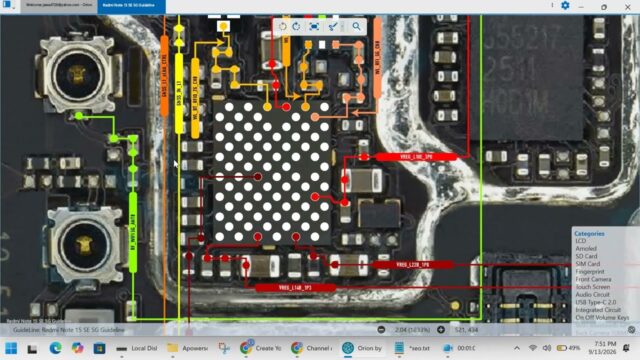Open Microsoft Store from taskbar

99,348
